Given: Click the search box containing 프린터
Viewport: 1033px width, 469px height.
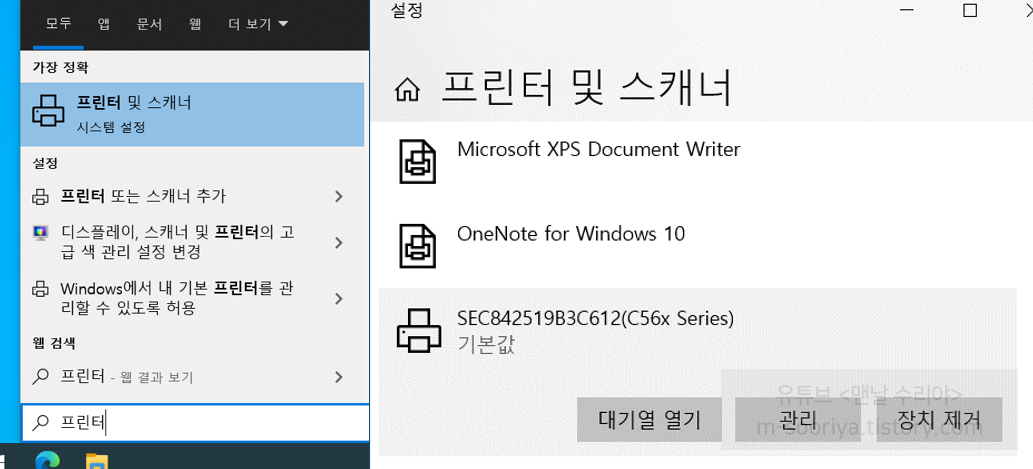Looking at the screenshot, I should 196,422.
